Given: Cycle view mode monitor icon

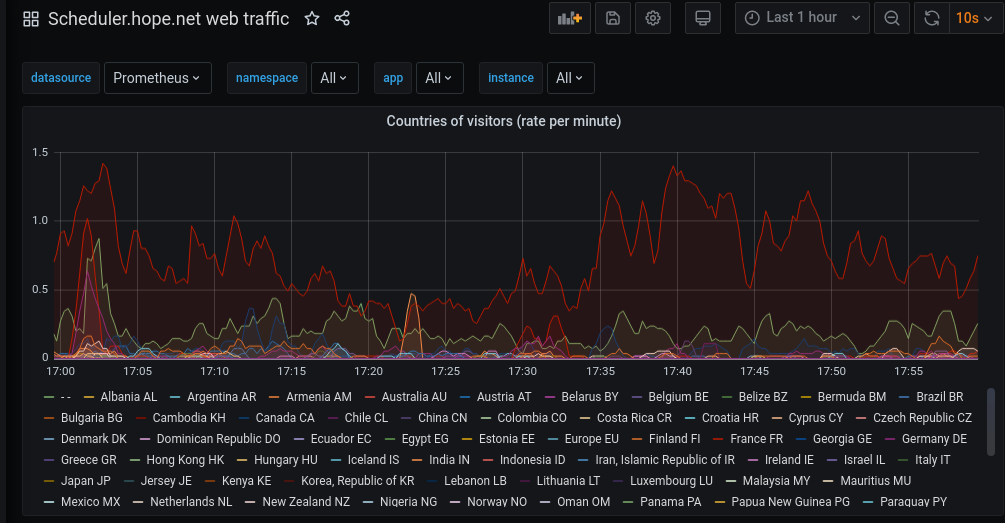Looking at the screenshot, I should pyautogui.click(x=702, y=18).
